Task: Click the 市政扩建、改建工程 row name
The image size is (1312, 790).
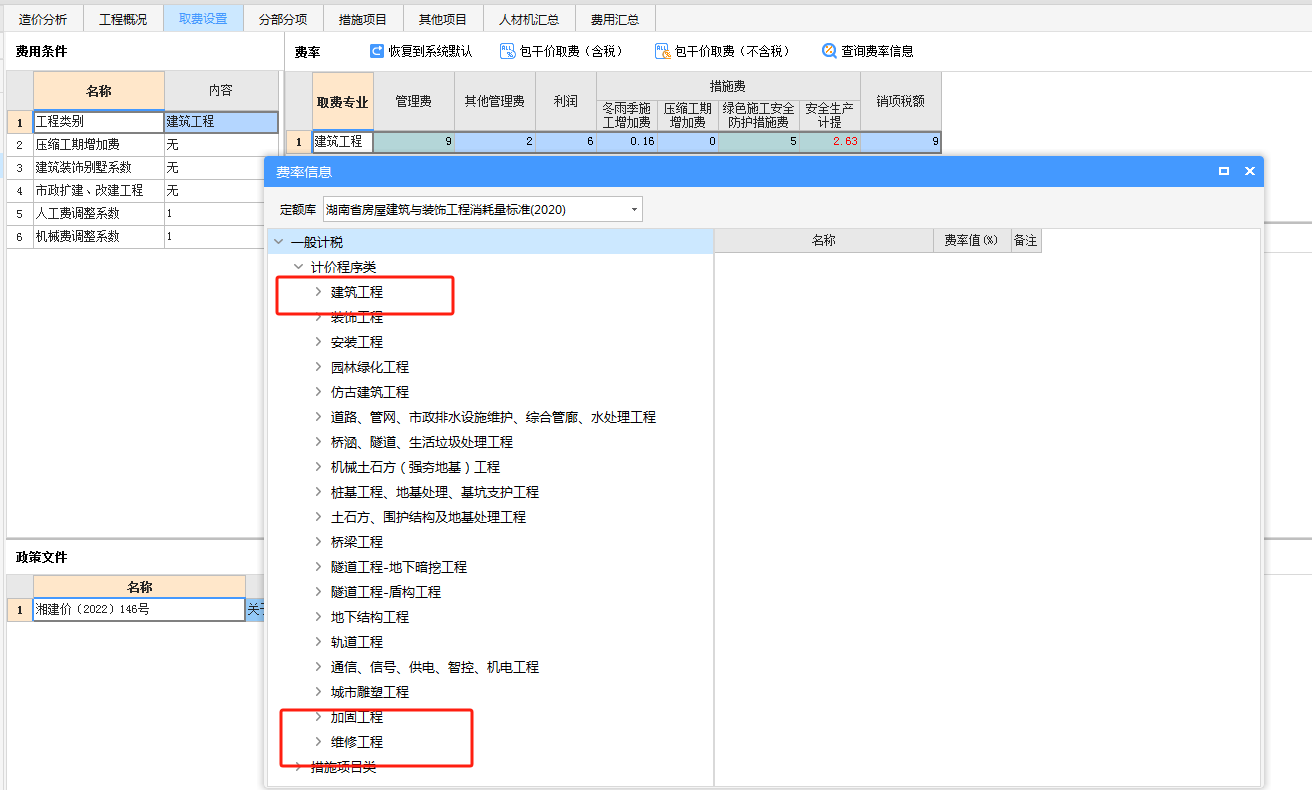Action: pyautogui.click(x=98, y=191)
